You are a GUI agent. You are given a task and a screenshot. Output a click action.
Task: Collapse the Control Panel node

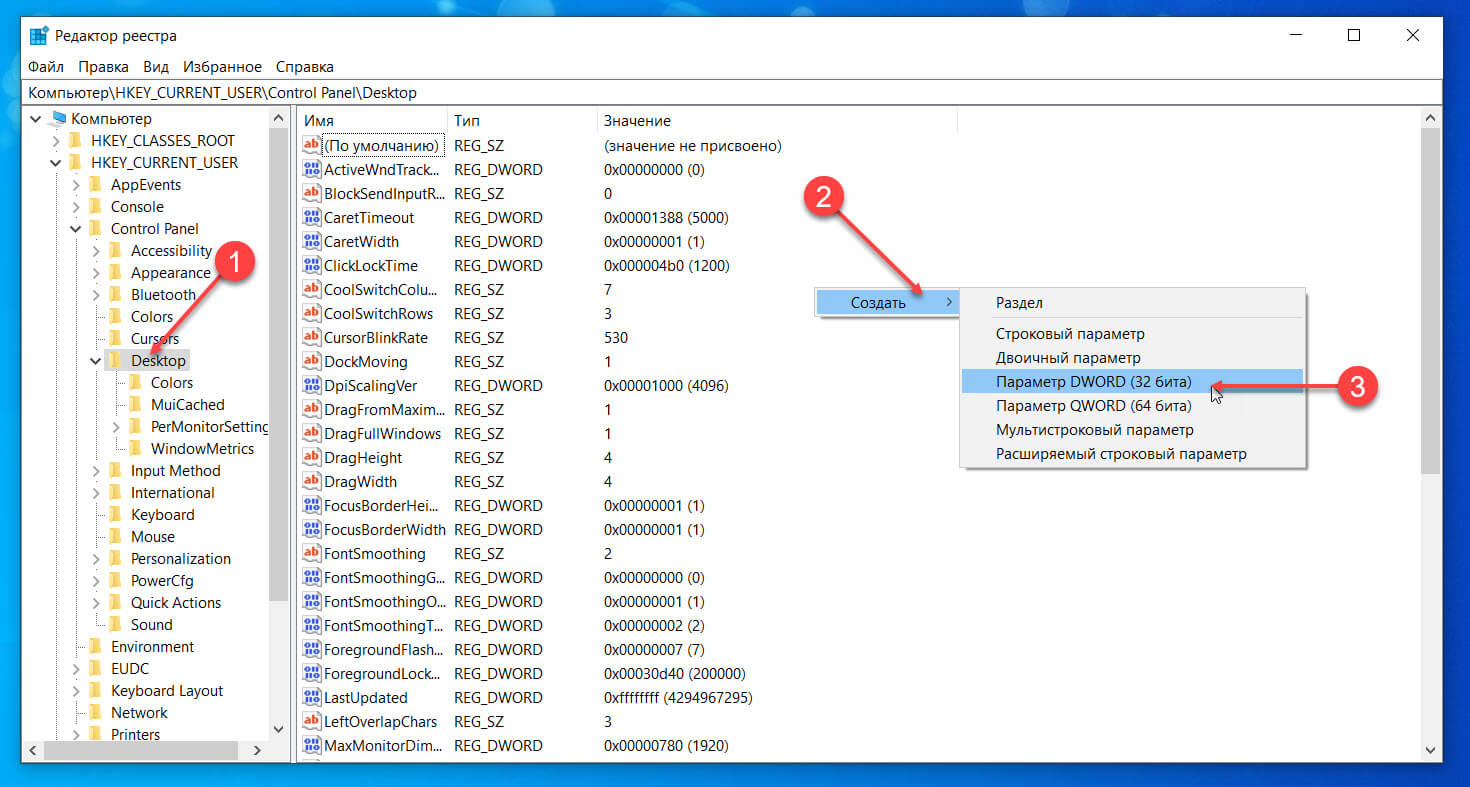click(76, 229)
